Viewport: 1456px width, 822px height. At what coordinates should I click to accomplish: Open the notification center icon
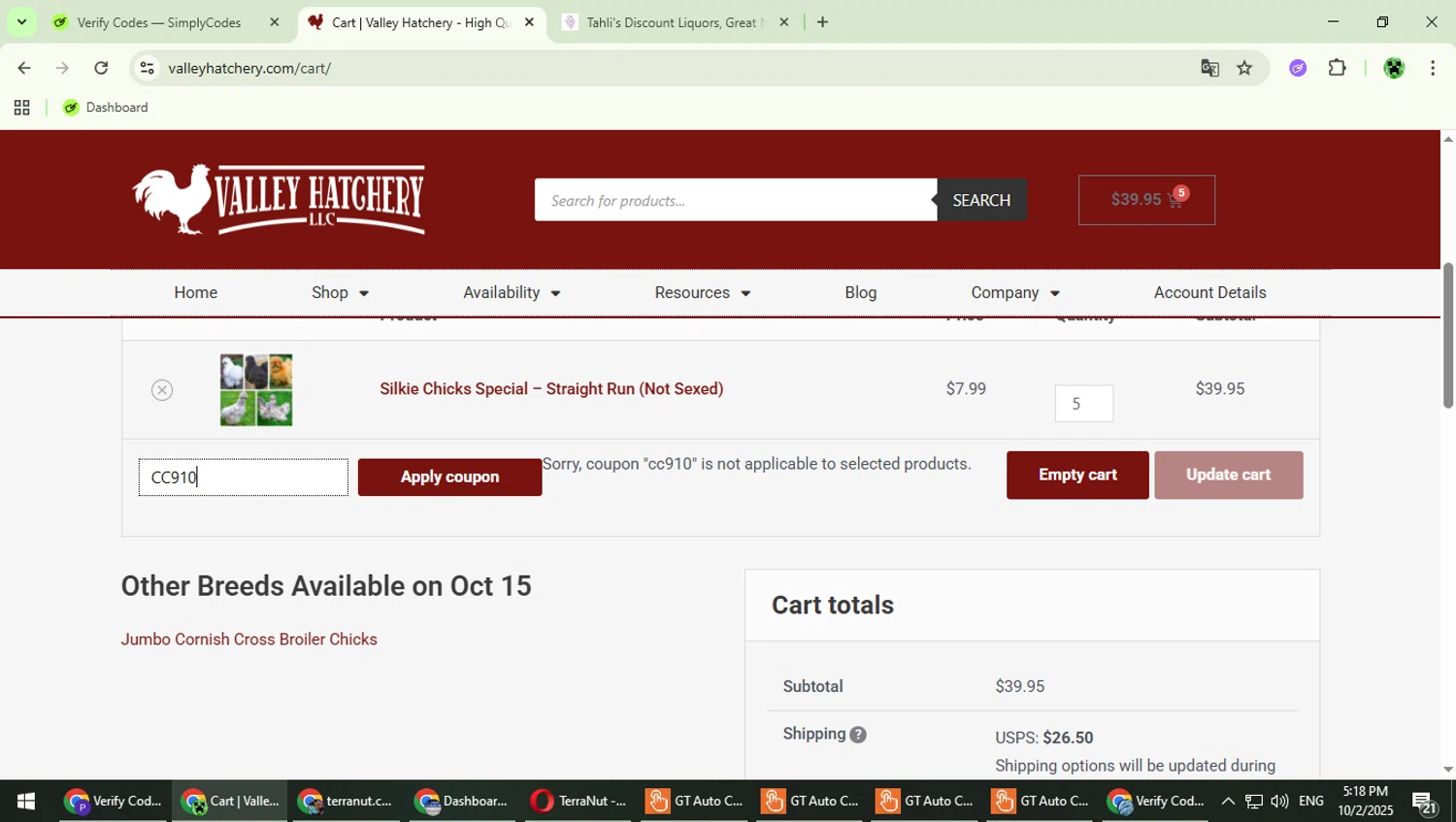click(1424, 803)
